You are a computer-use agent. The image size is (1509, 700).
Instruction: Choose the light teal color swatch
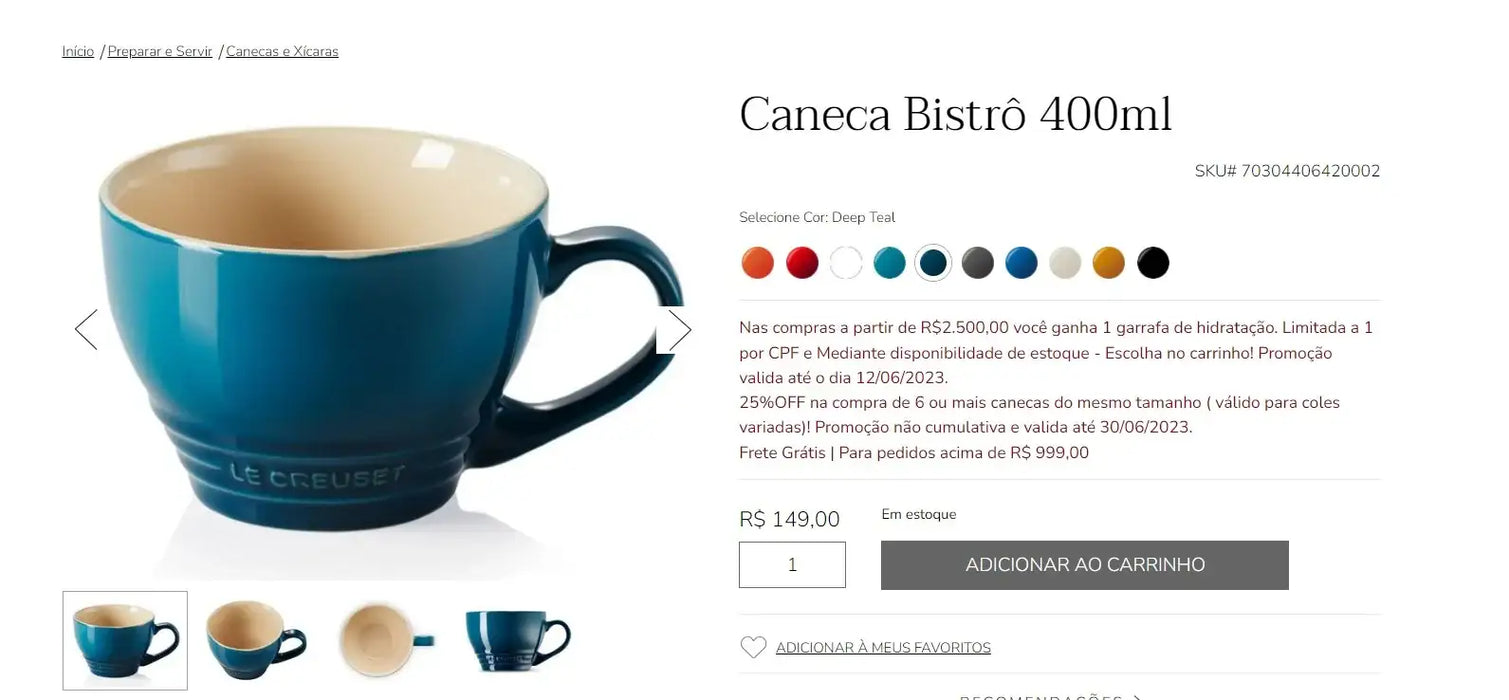tap(890, 263)
